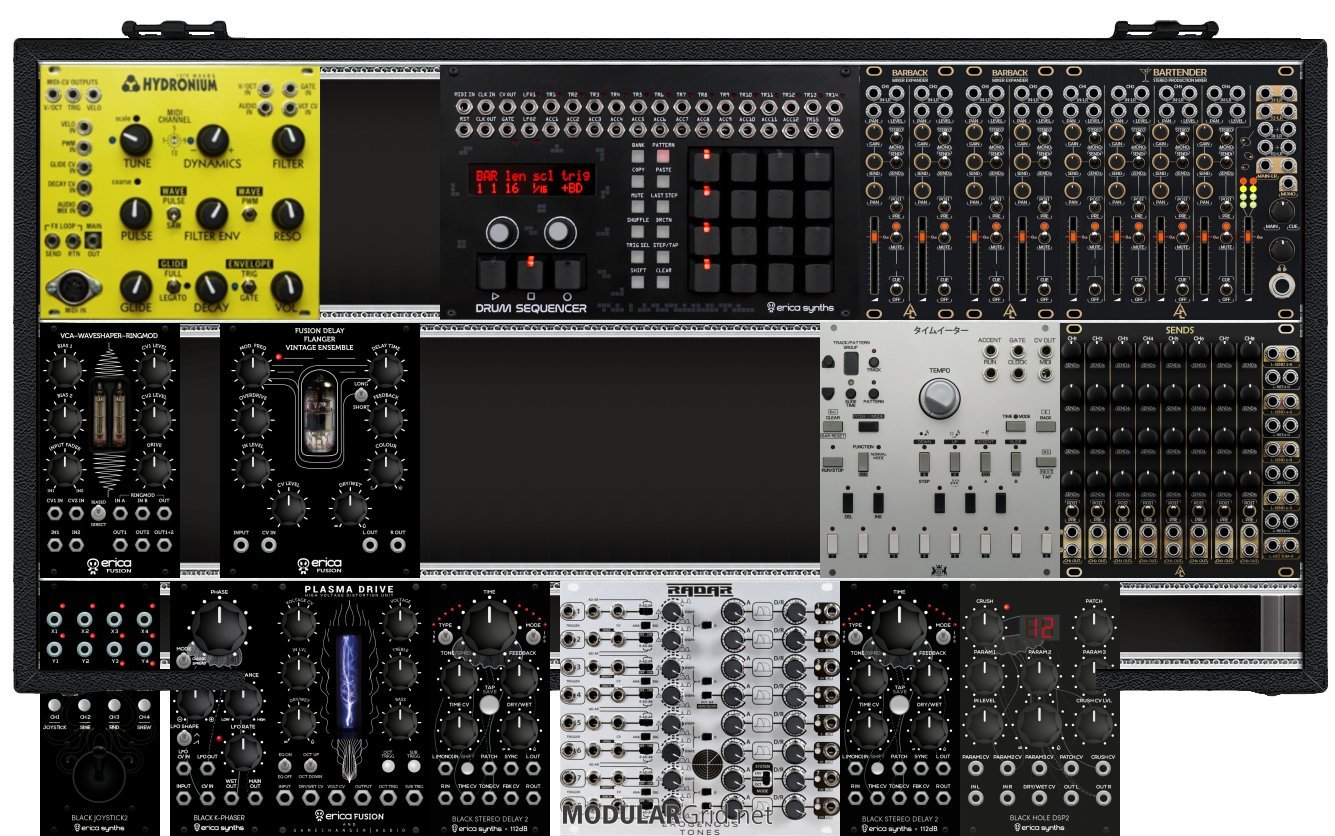Flip the BIASED/DIRECT switch on VCA-Waveshaper-Ringmod
Image resolution: width=1335 pixels, height=836 pixels.
97,514
